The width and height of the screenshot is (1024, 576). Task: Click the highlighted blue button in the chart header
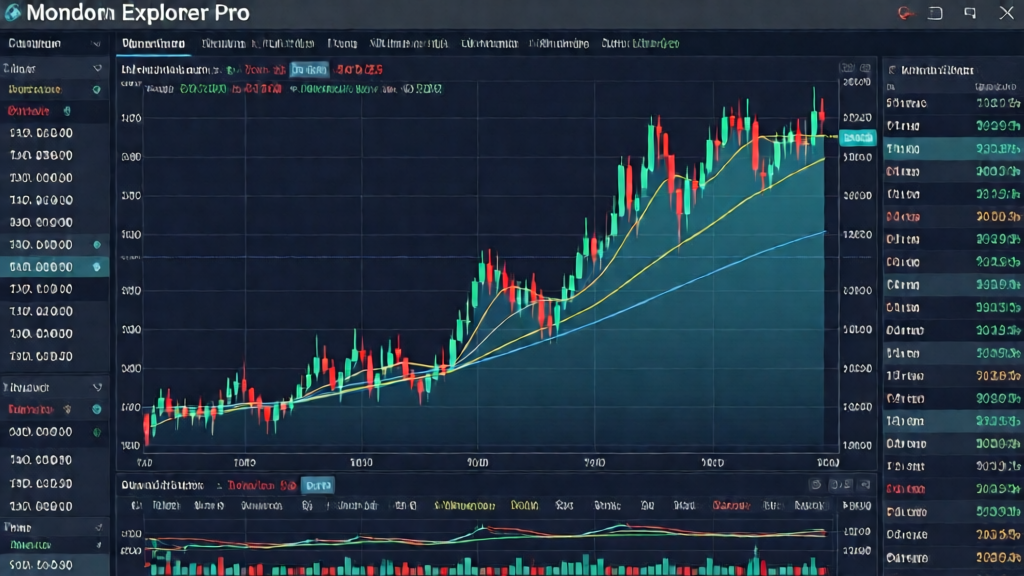[311, 70]
